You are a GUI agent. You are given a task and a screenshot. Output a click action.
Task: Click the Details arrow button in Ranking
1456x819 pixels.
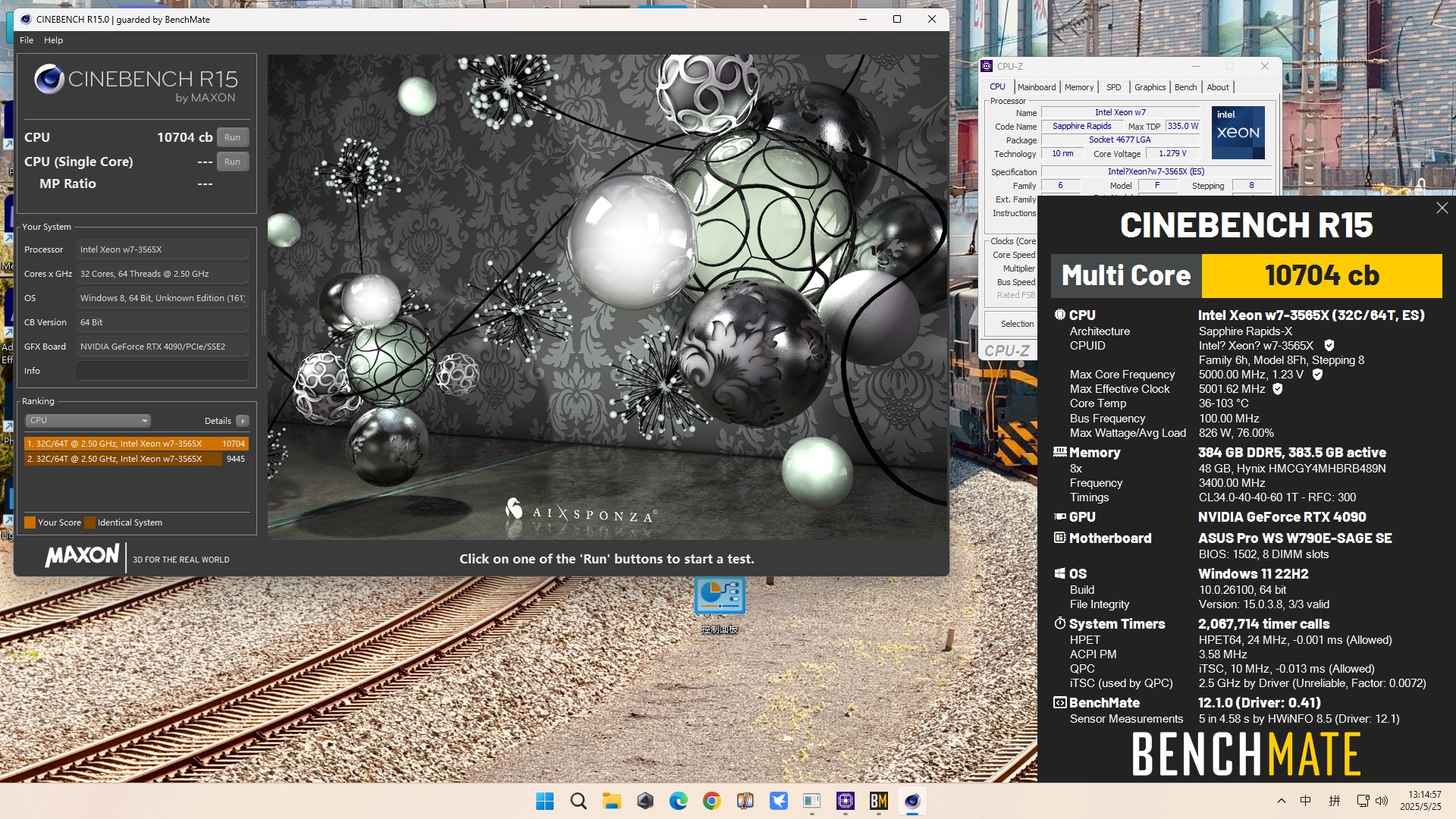click(x=242, y=421)
